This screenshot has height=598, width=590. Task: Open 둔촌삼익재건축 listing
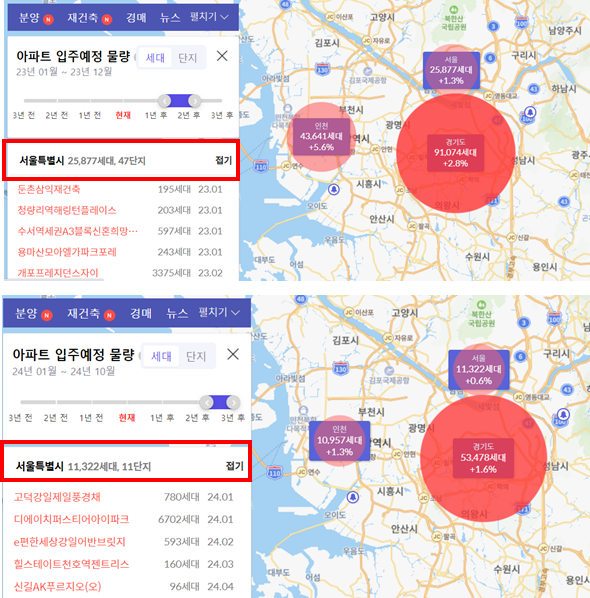coord(49,189)
